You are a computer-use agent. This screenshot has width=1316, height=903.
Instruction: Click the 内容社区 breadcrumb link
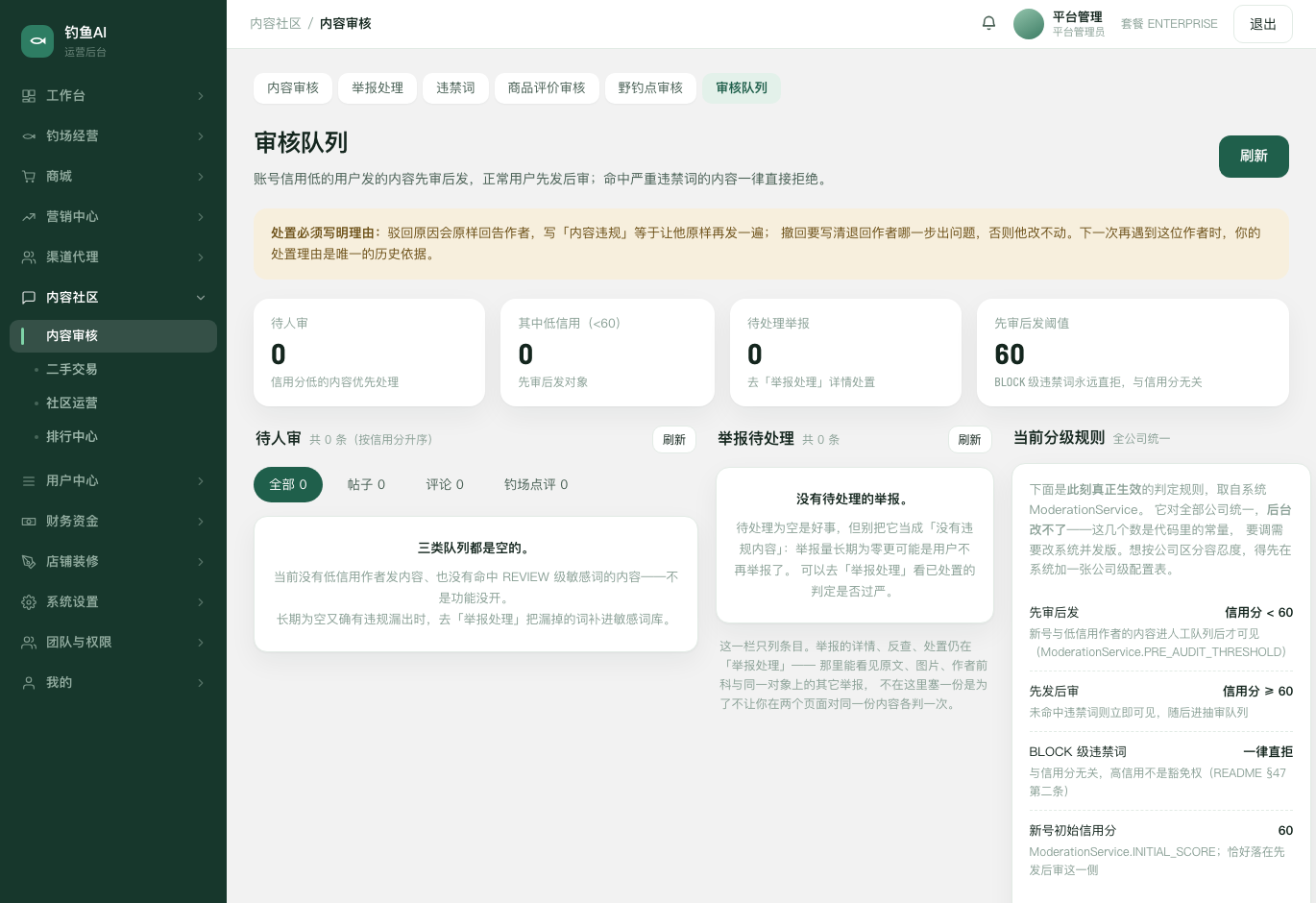(276, 24)
